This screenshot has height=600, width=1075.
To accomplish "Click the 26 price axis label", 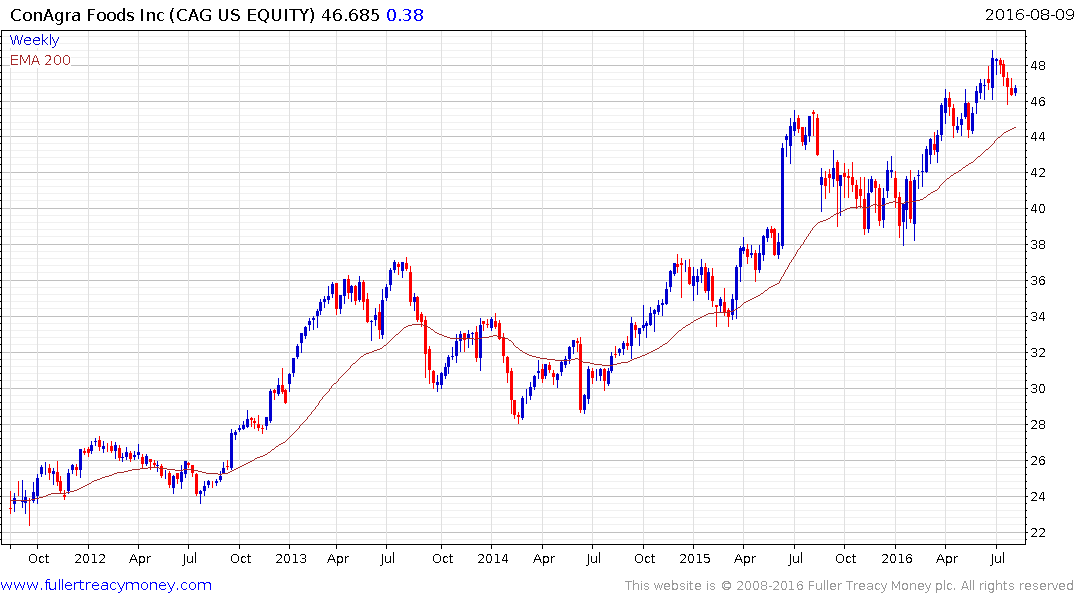I will click(1037, 461).
